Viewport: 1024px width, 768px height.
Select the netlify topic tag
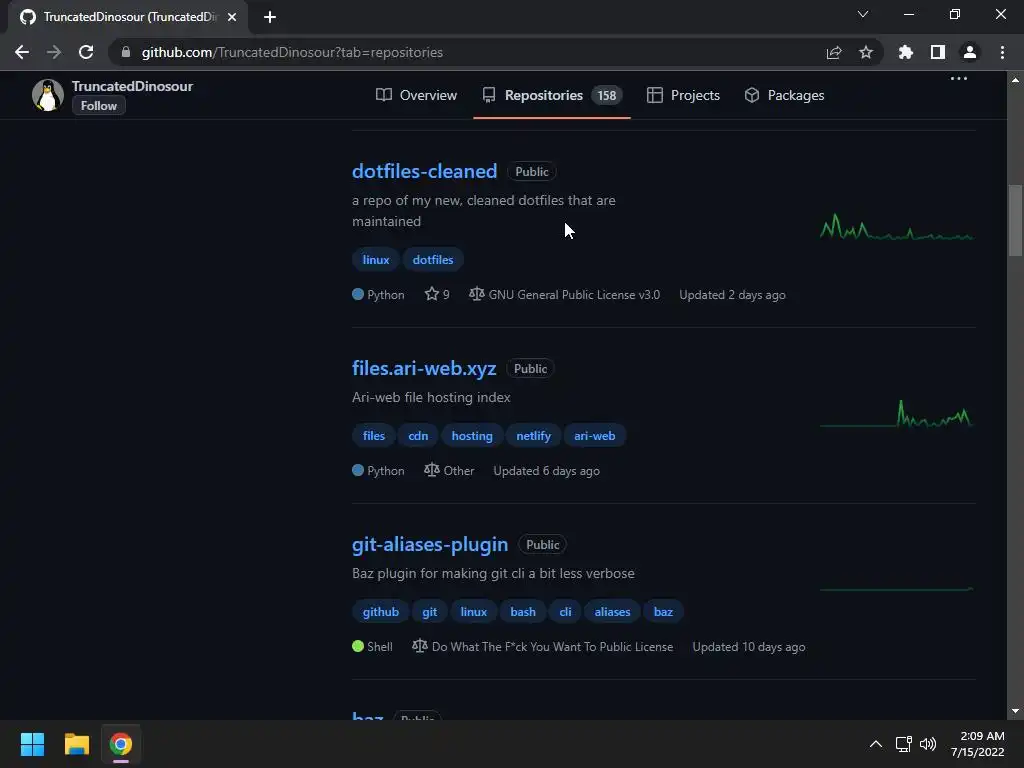(x=534, y=436)
